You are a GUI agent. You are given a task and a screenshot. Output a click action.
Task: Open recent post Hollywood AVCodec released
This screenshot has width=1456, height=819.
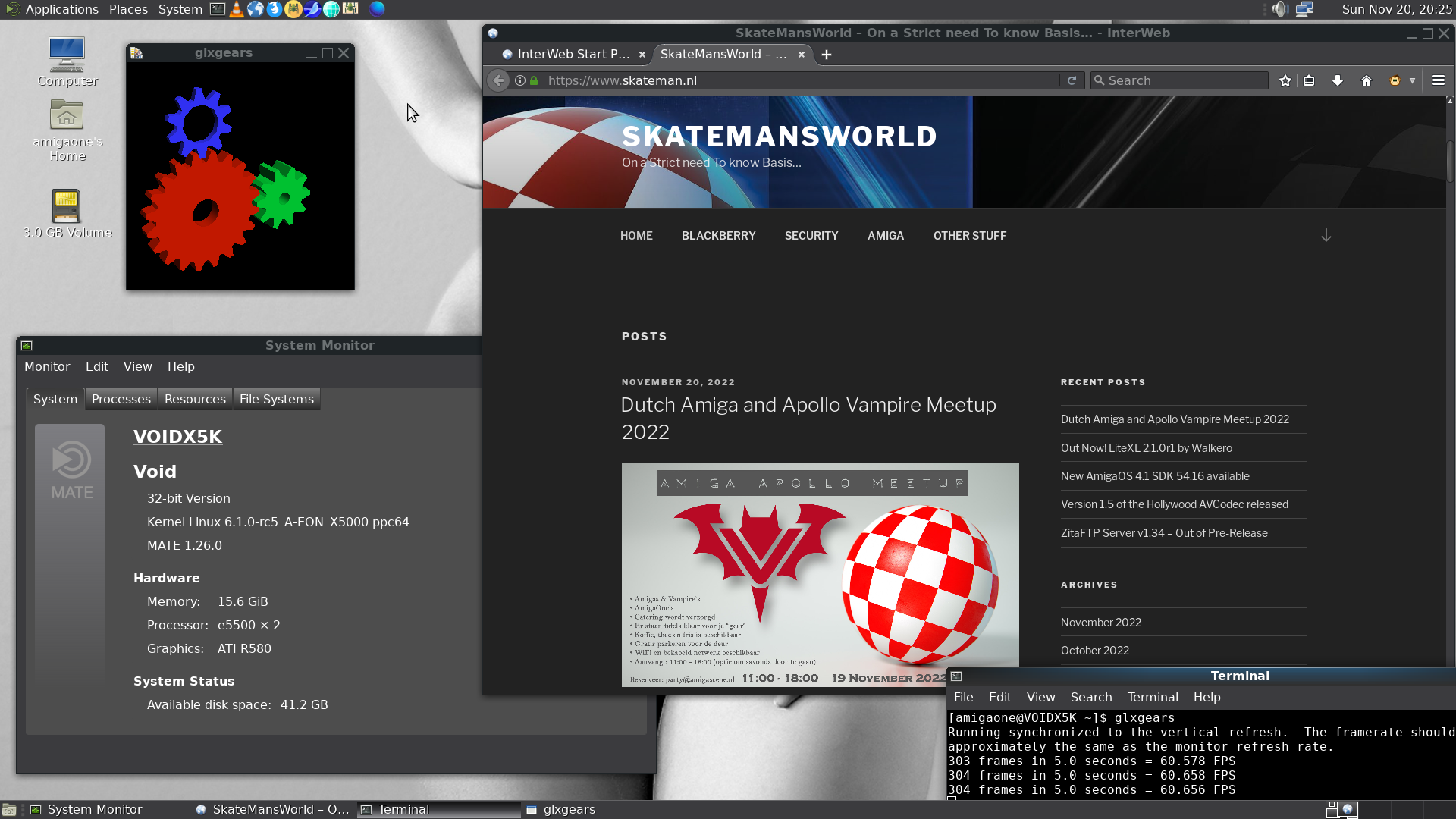(1175, 504)
